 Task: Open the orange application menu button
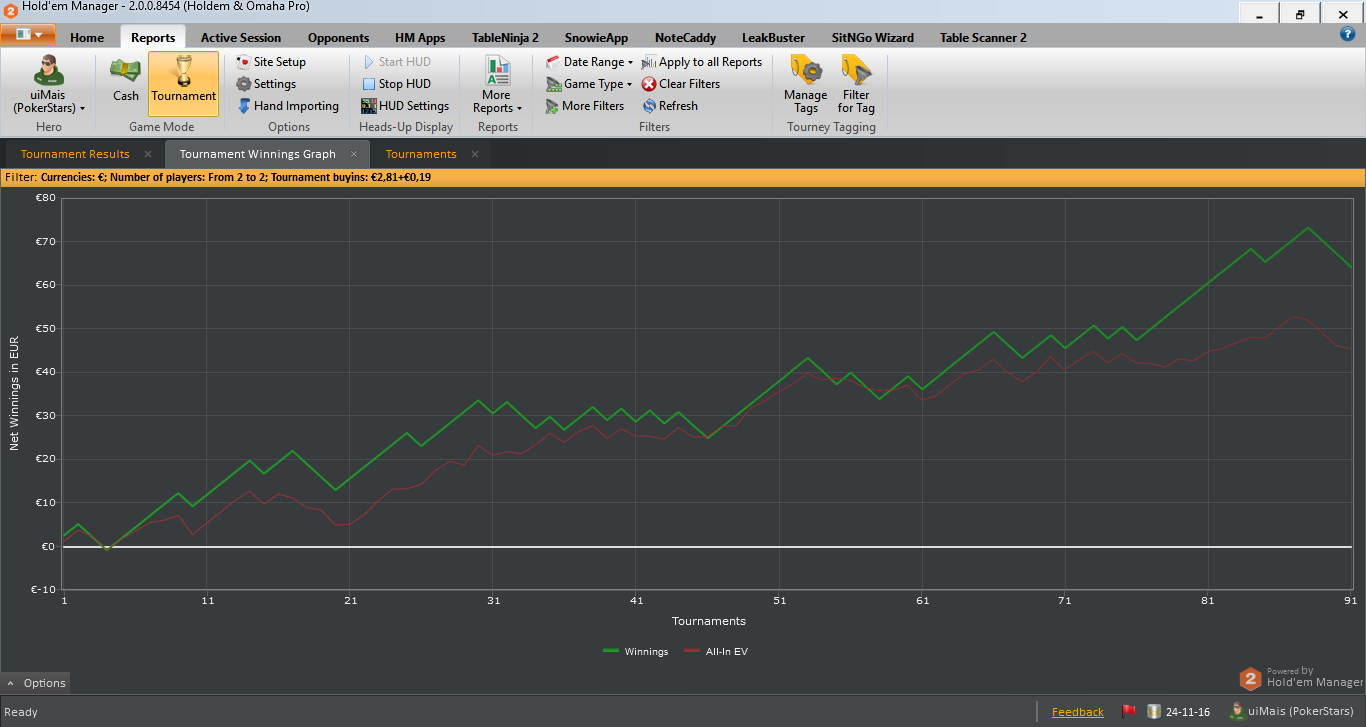coord(28,36)
